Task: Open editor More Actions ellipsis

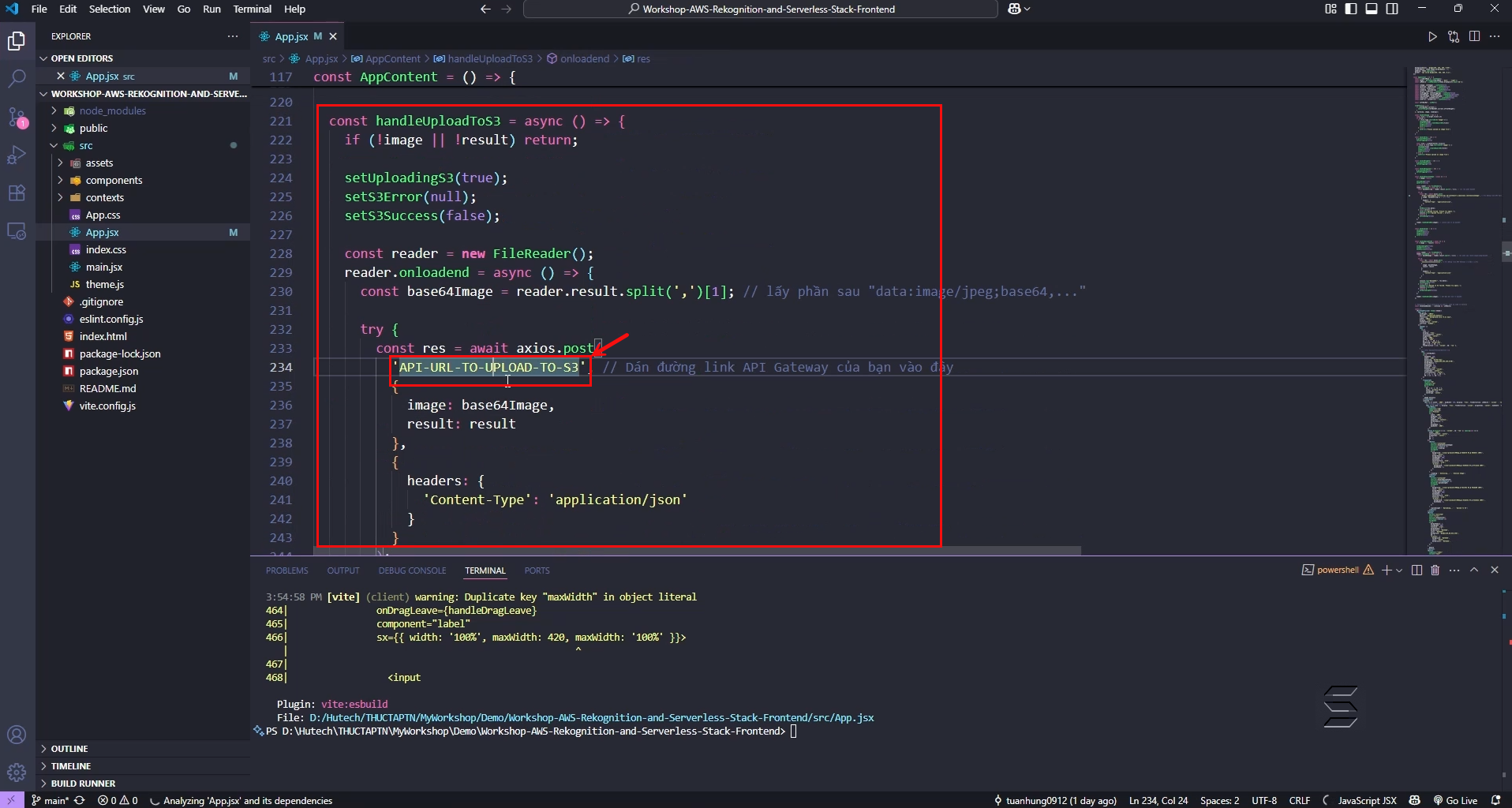Action: tap(1495, 36)
